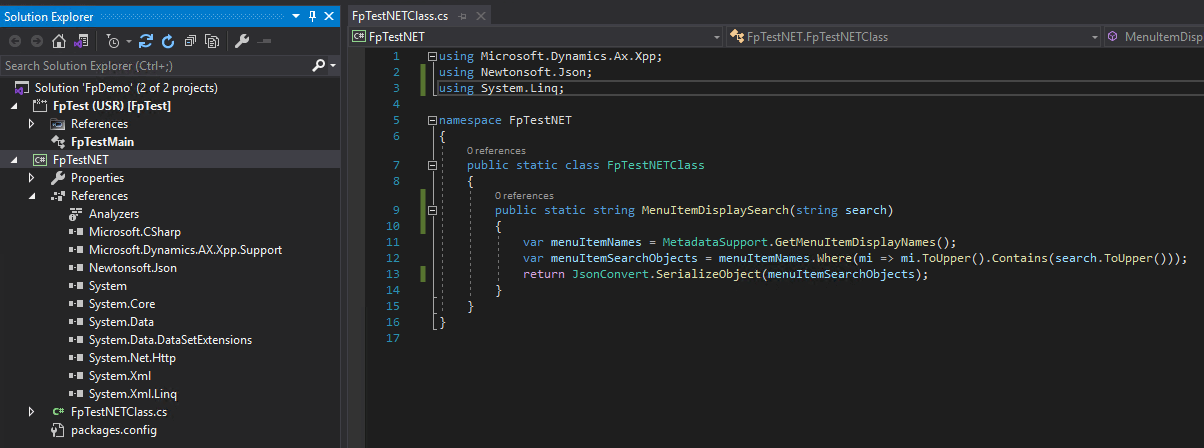Click the packages.config file icon
This screenshot has height=448, width=1204.
(x=58, y=430)
